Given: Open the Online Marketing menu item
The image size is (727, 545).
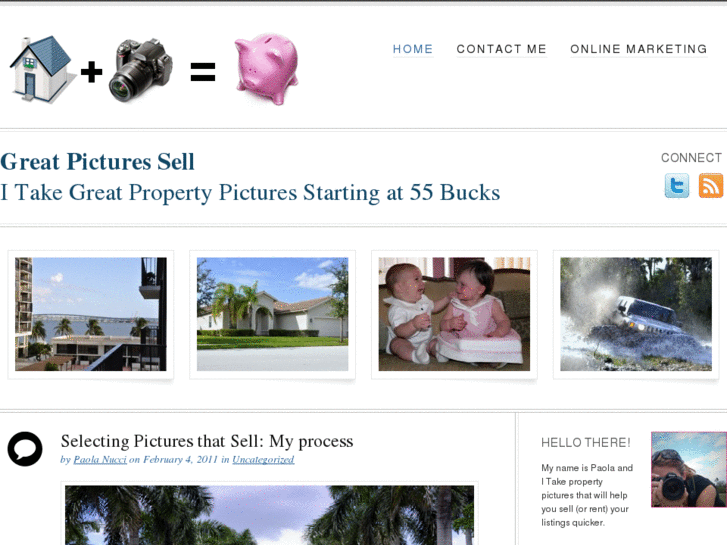Looking at the screenshot, I should point(638,49).
